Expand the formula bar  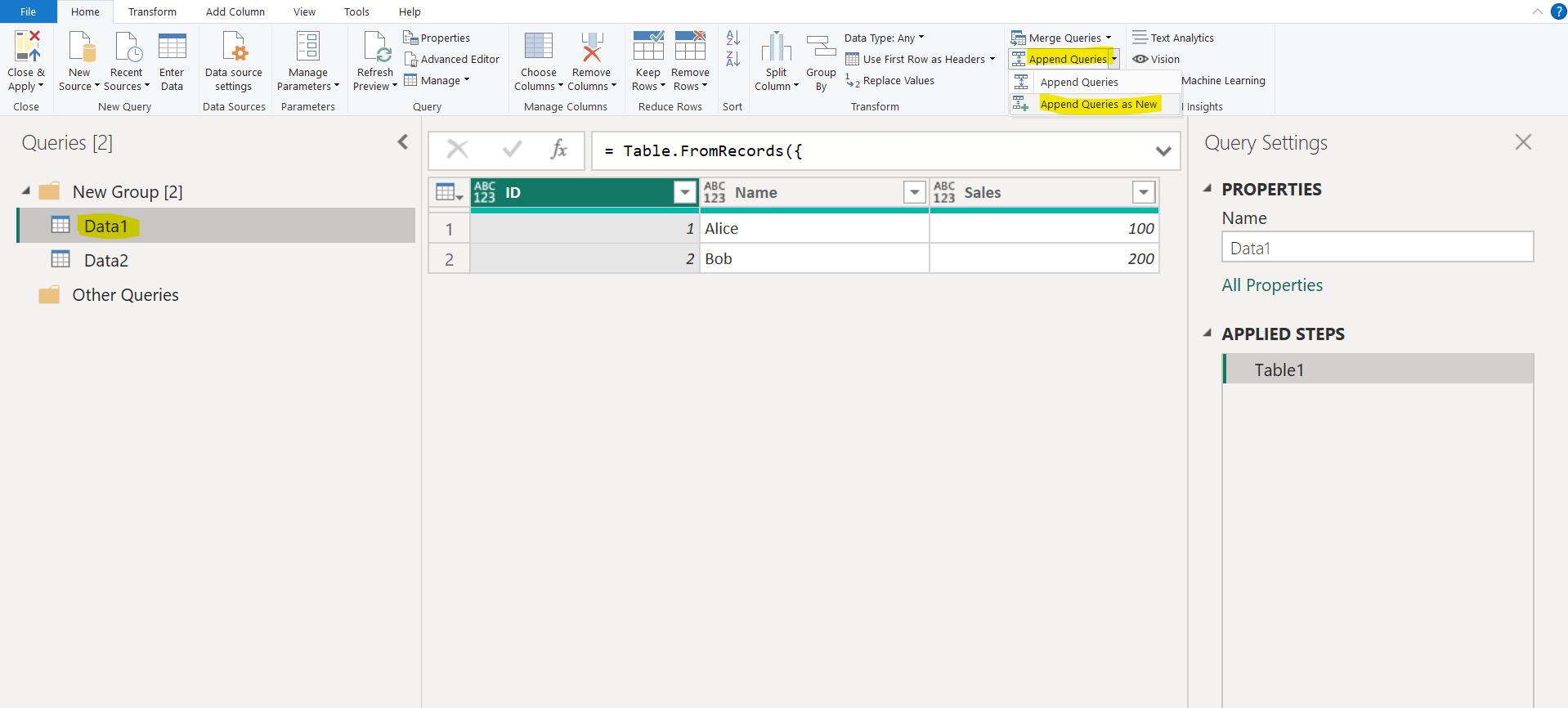pyautogui.click(x=1163, y=151)
